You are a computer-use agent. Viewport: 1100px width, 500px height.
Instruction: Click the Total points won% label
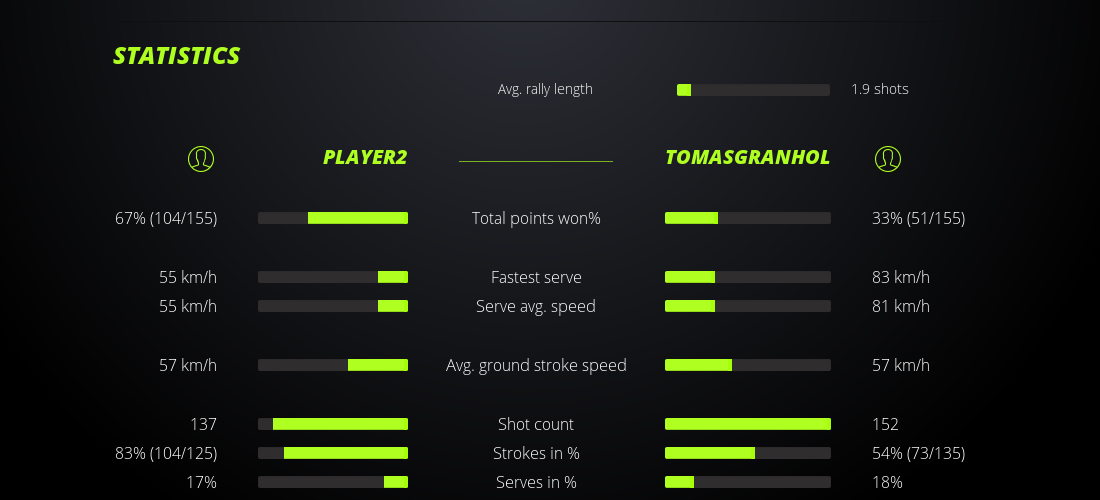(536, 218)
